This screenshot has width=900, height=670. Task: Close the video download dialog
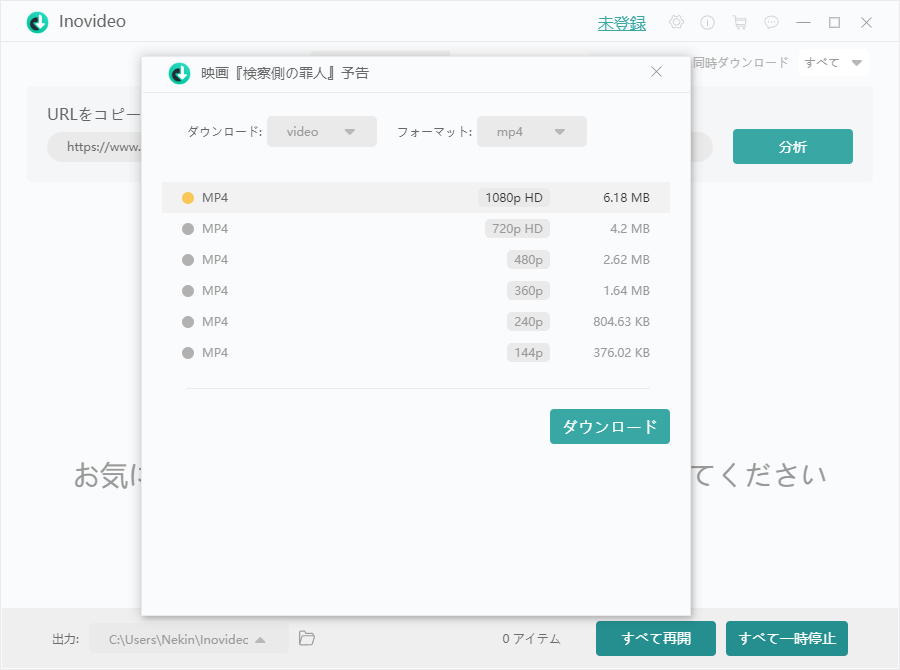(x=656, y=72)
